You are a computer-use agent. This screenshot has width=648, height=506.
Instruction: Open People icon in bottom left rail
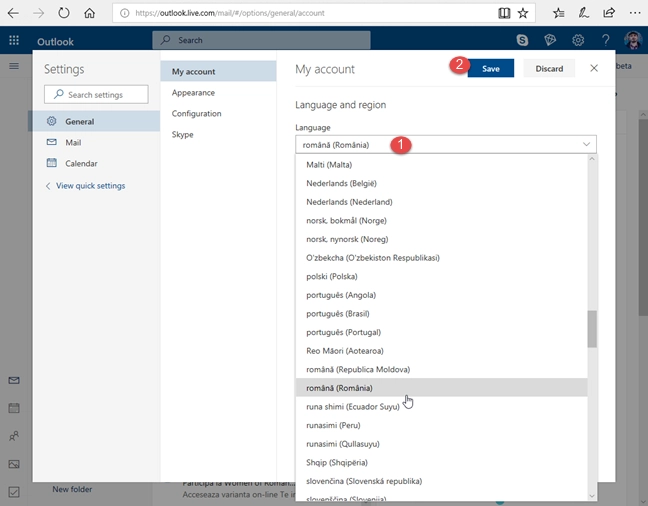14,436
